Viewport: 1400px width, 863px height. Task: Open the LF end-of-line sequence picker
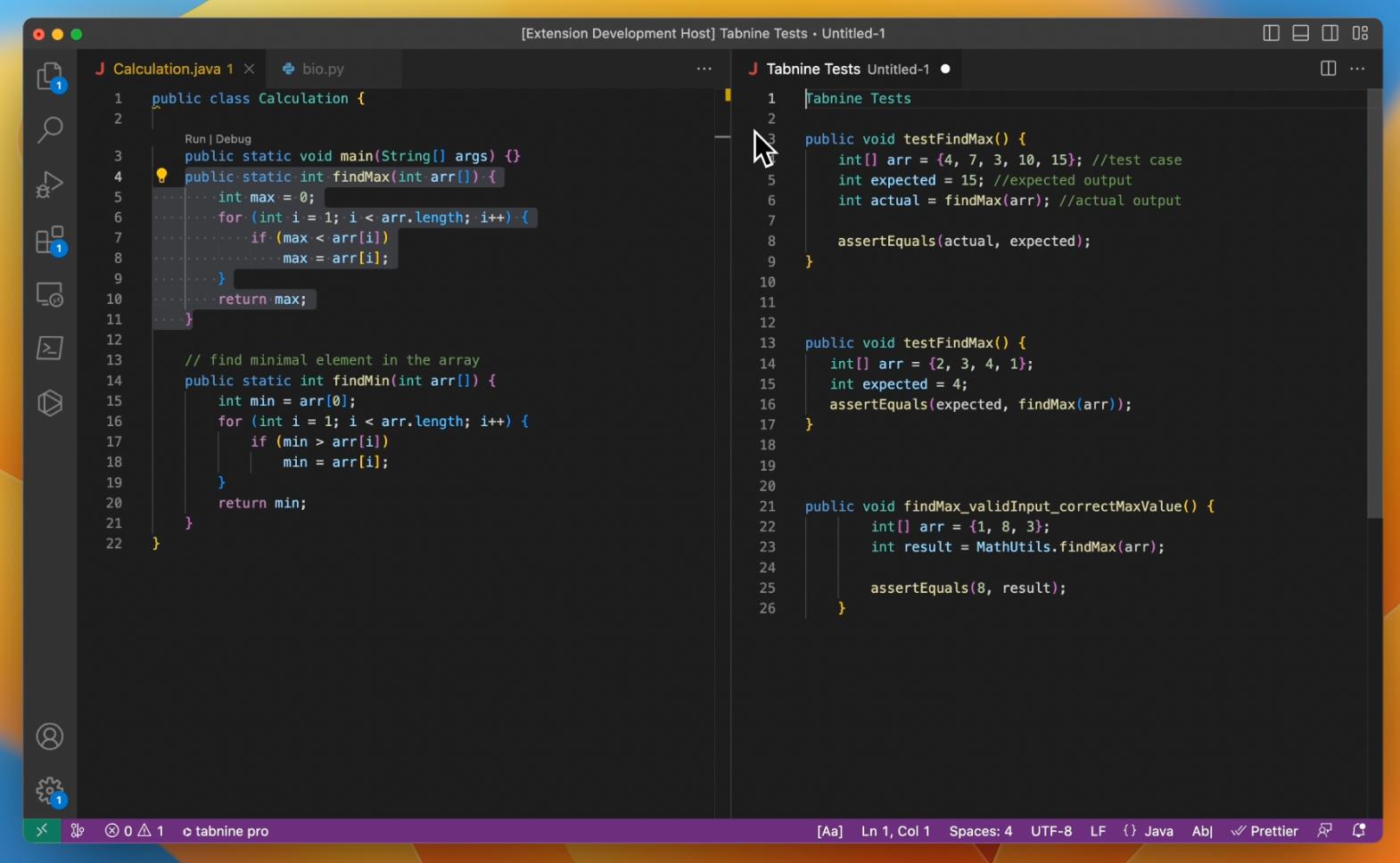[x=1098, y=831]
